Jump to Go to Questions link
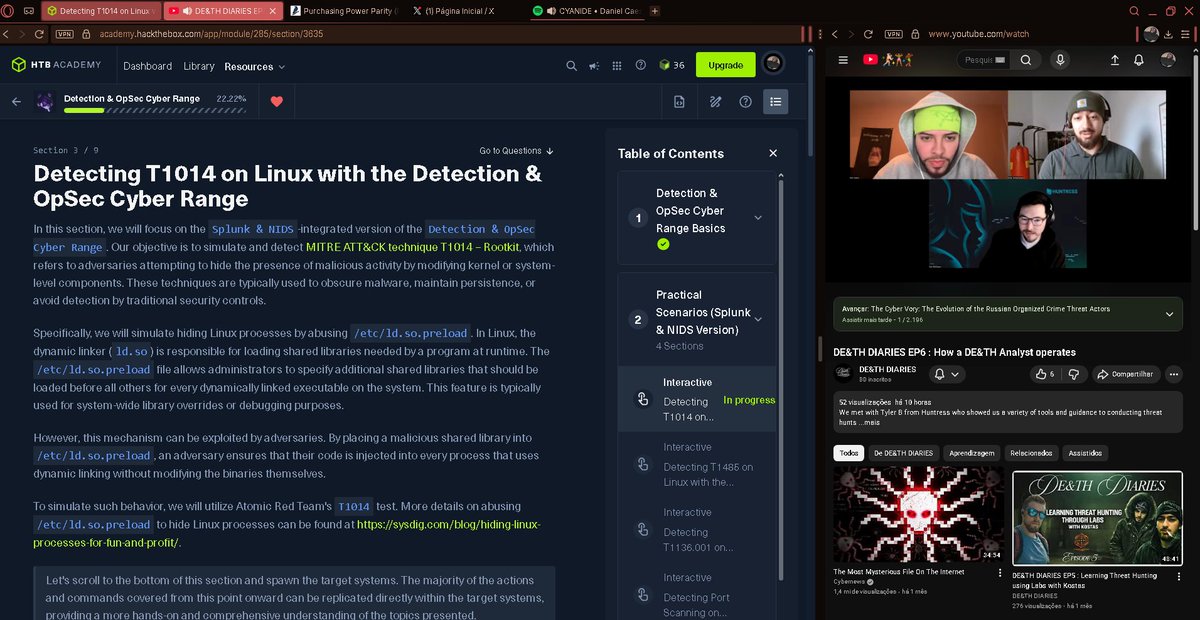This screenshot has height=620, width=1200. coord(516,151)
